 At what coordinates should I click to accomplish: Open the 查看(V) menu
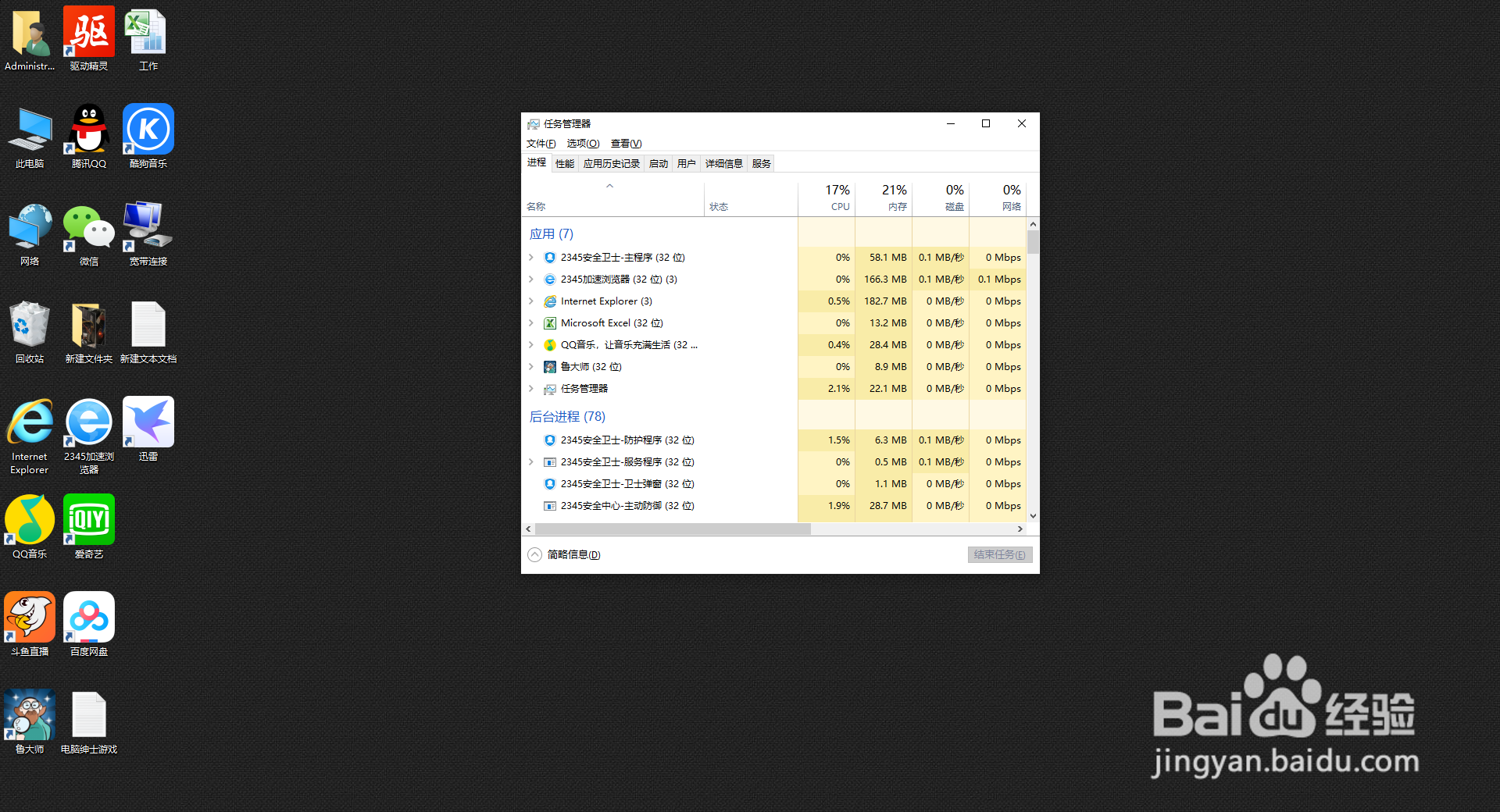coord(626,144)
